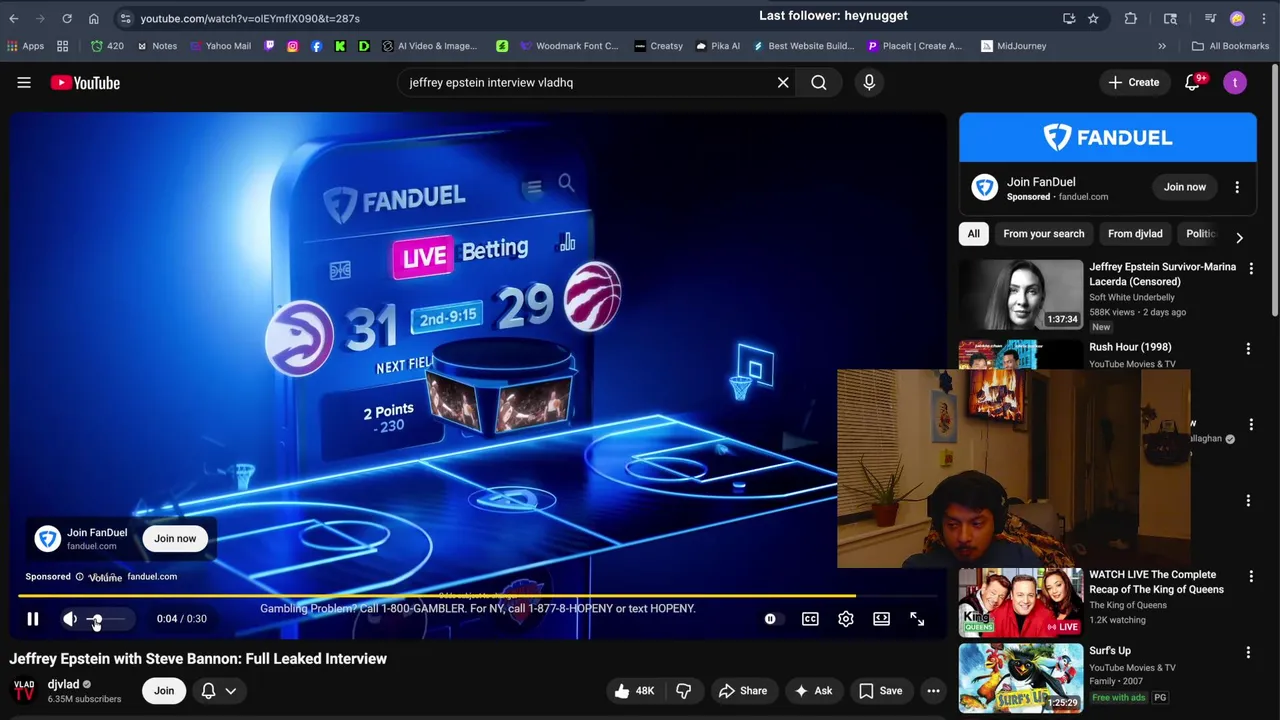The height and width of the screenshot is (720, 1280).
Task: Start voice search with the microphone
Action: pyautogui.click(x=869, y=83)
